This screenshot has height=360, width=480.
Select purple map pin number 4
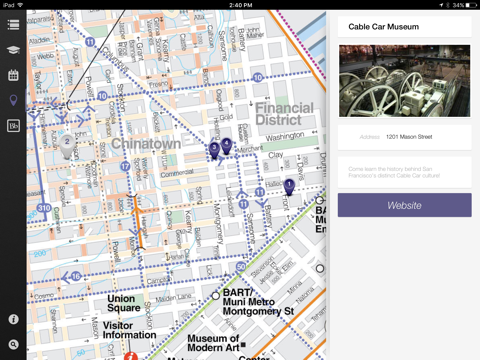(x=226, y=146)
